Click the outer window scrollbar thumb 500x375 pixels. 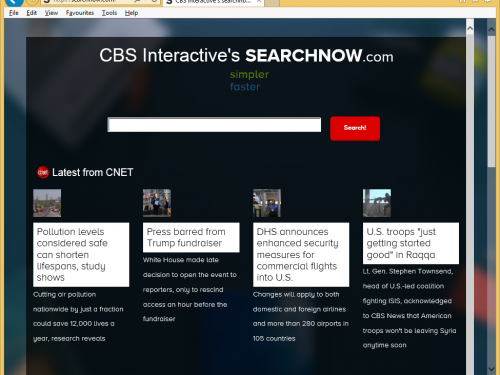tap(491, 101)
